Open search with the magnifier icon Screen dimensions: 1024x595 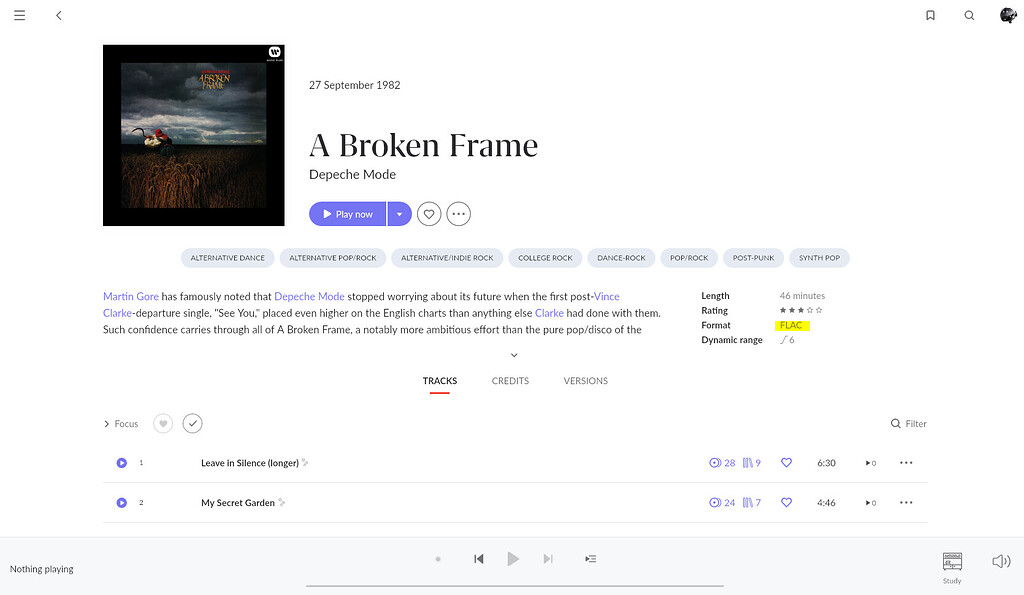click(969, 15)
